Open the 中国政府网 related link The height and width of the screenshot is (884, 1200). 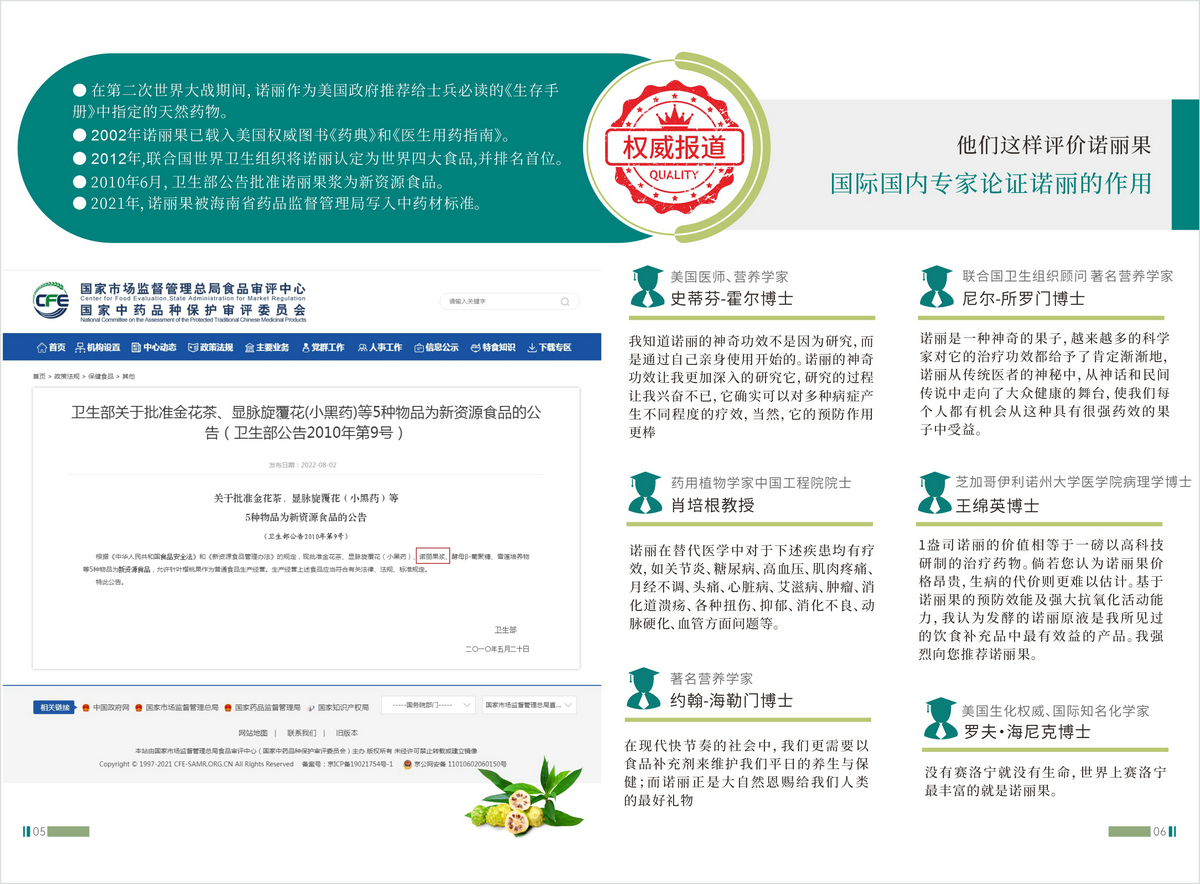106,707
